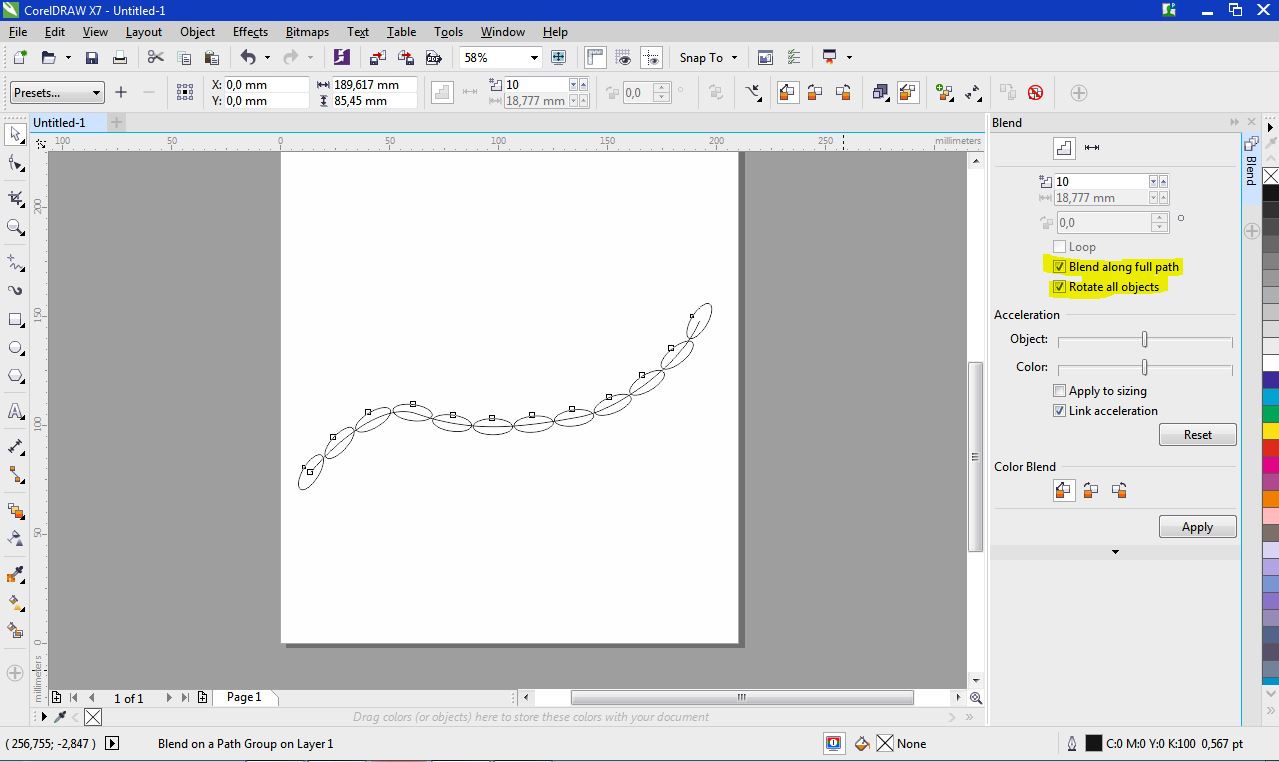Image resolution: width=1279 pixels, height=762 pixels.
Task: Expand the Undo history dropdown arrow
Action: coord(267,58)
